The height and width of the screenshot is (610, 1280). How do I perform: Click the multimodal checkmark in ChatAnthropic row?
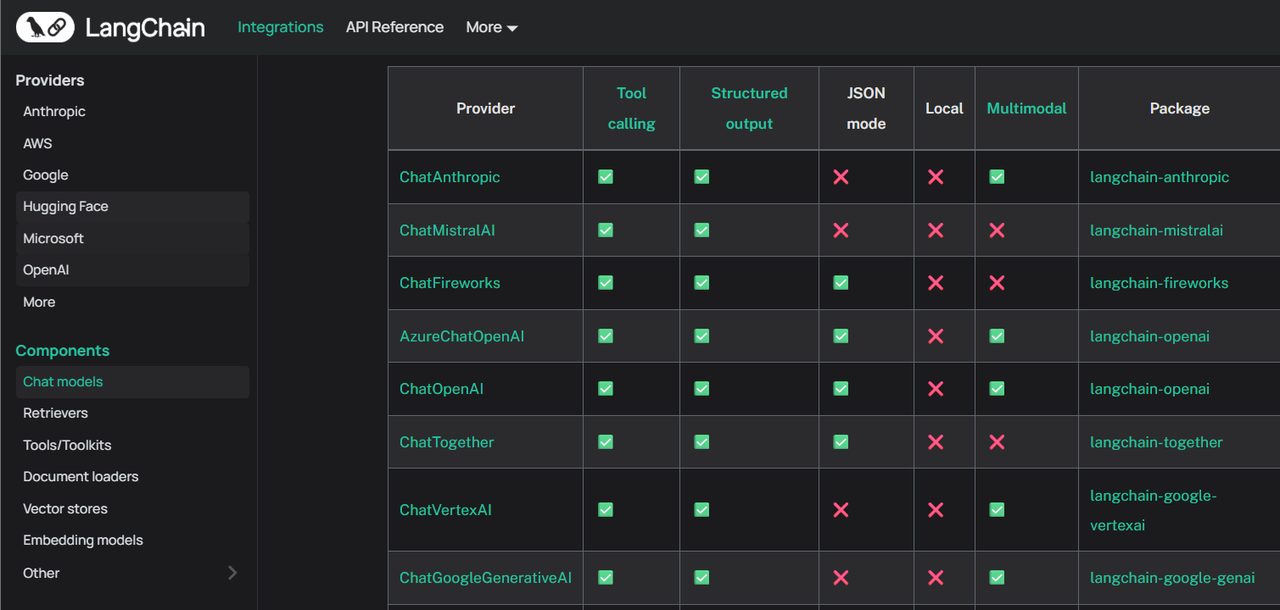click(x=997, y=177)
